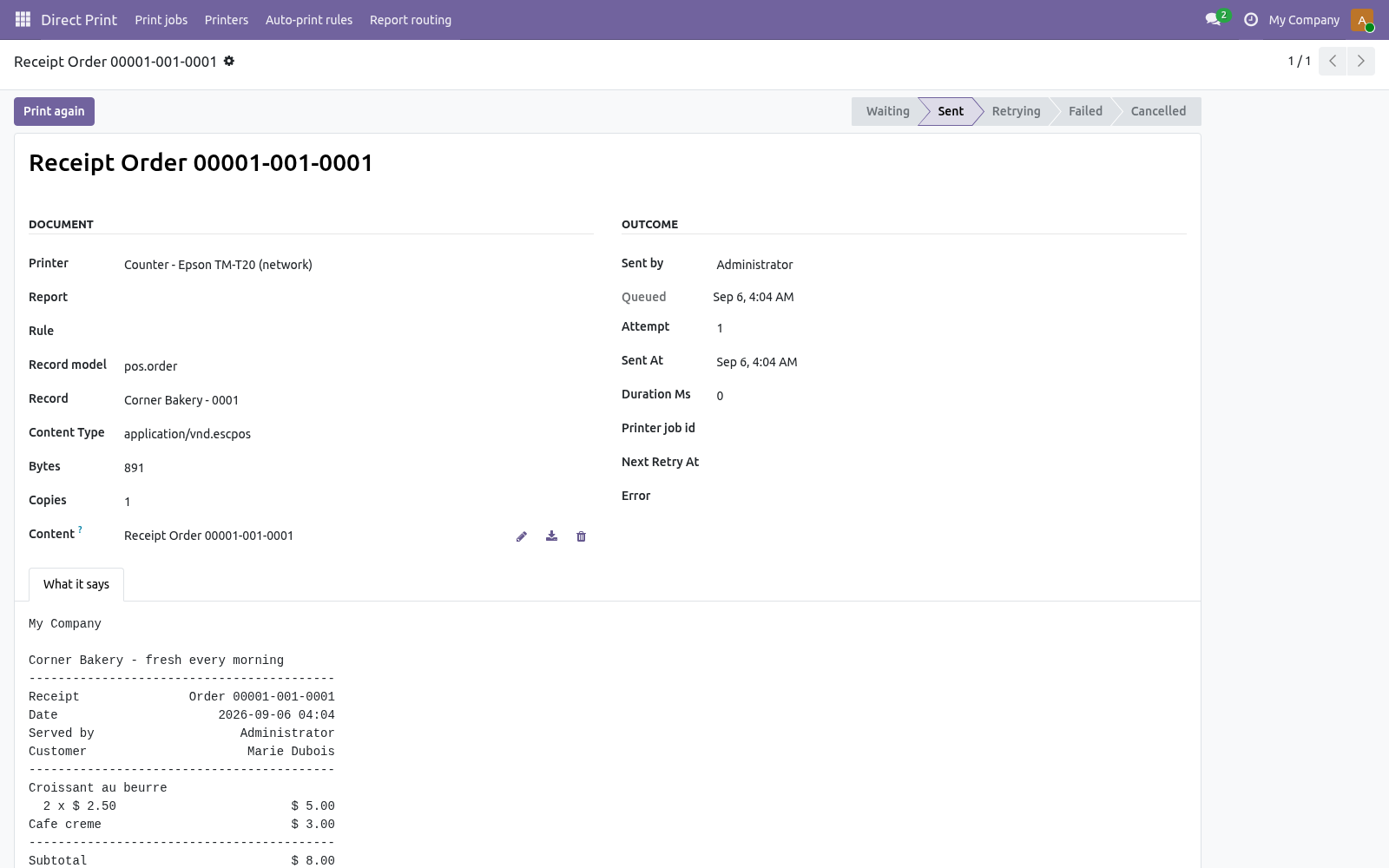1389x868 pixels.
Task: Click the Cafe creme receipt line
Action: pos(181,825)
